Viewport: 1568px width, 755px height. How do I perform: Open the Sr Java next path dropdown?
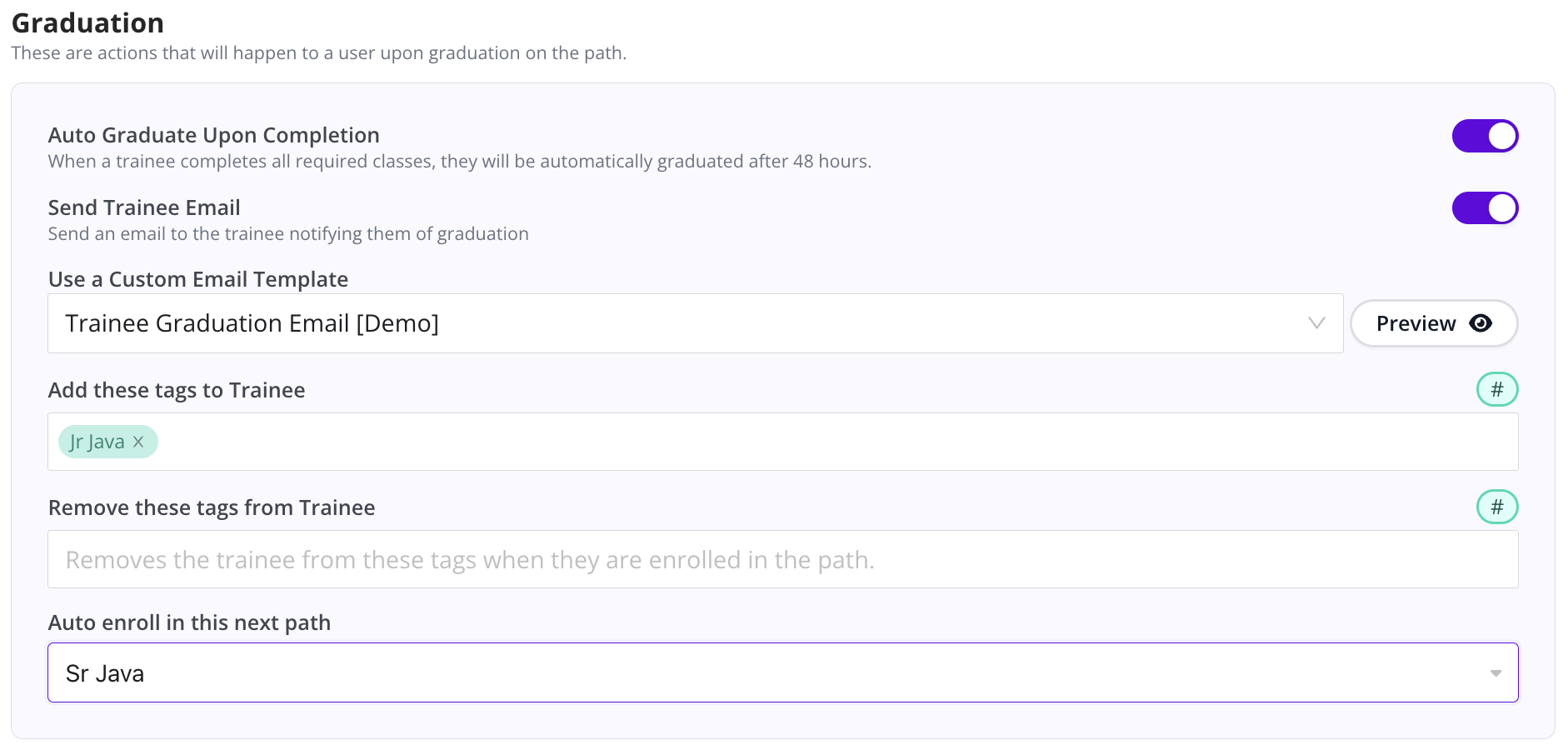750,672
